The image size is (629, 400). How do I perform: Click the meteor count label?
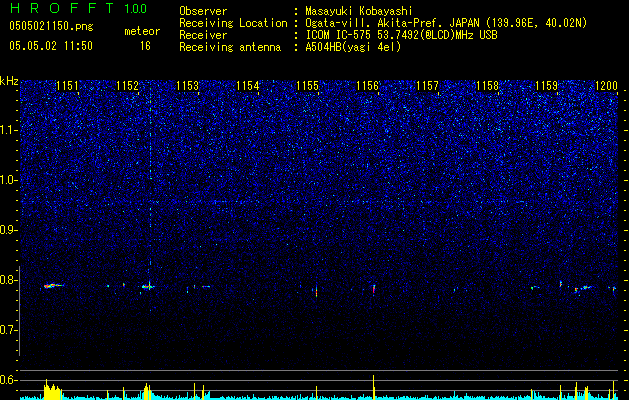coord(142,31)
